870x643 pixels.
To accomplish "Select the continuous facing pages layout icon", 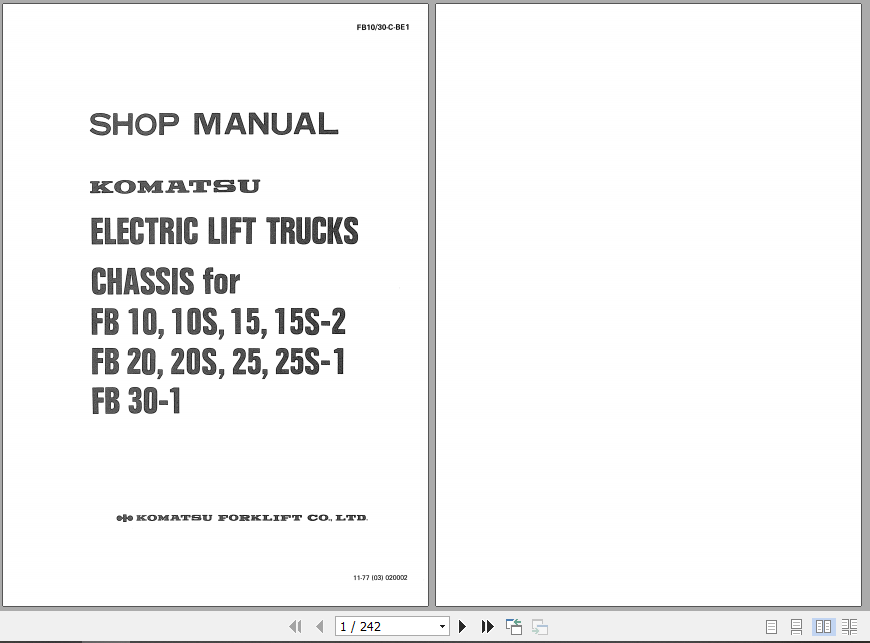I will pos(849,625).
